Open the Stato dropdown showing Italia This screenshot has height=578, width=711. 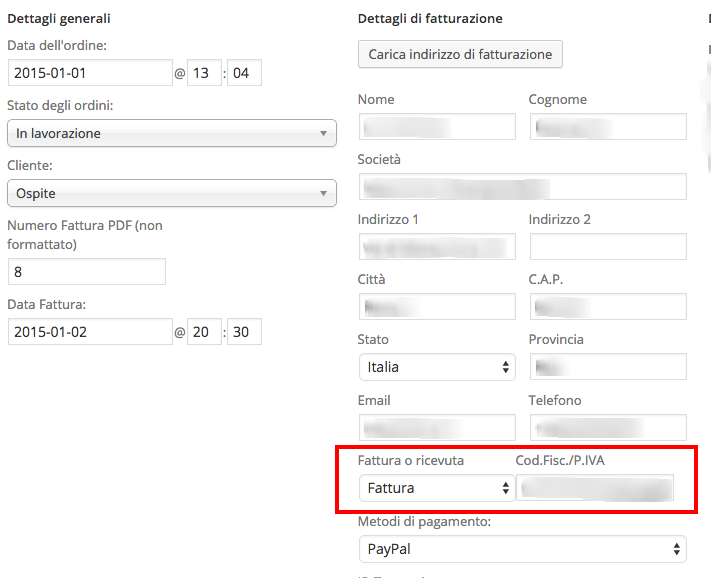(x=437, y=367)
